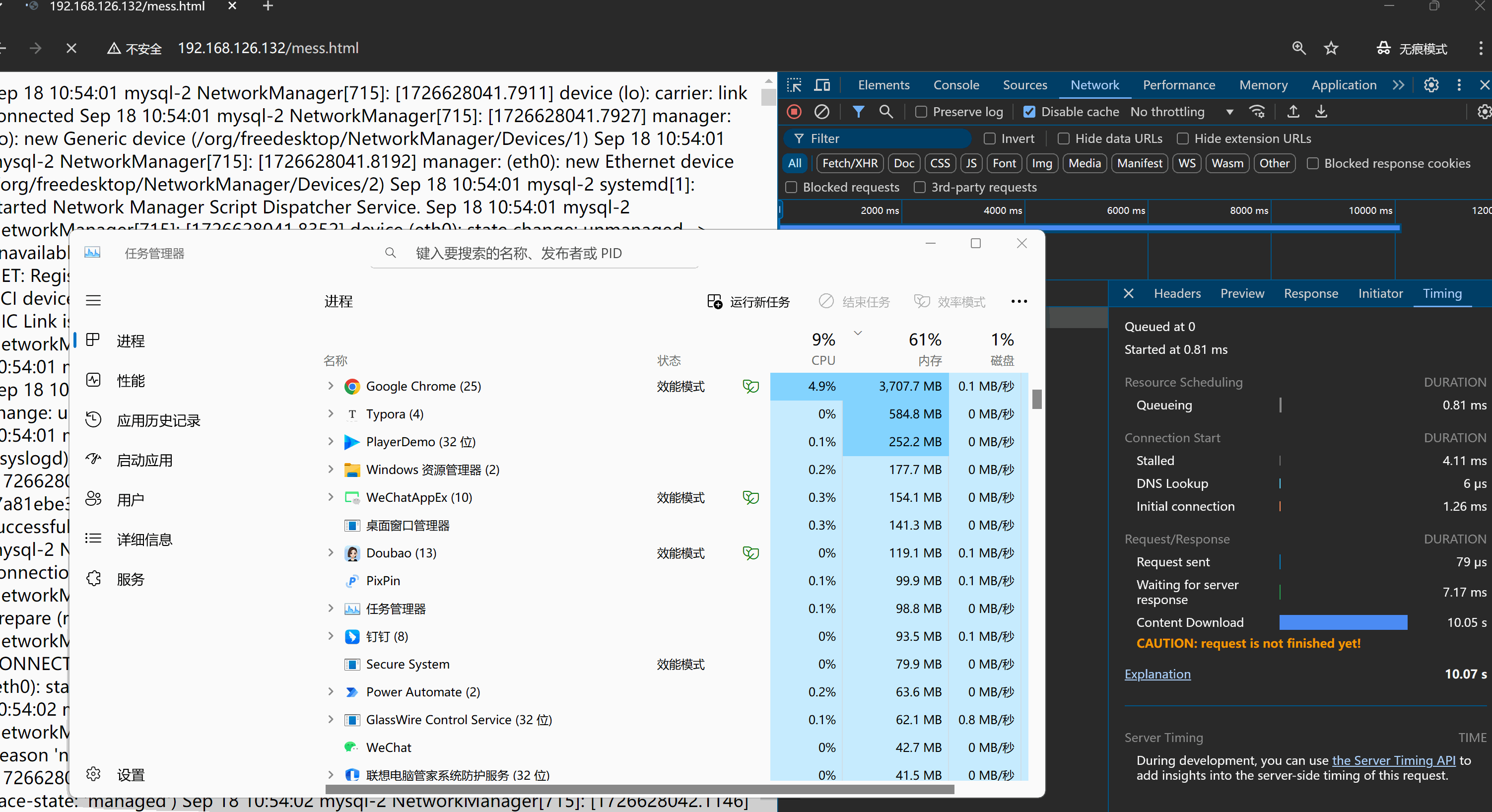
Task: Click the stop recording network log icon
Action: (794, 112)
